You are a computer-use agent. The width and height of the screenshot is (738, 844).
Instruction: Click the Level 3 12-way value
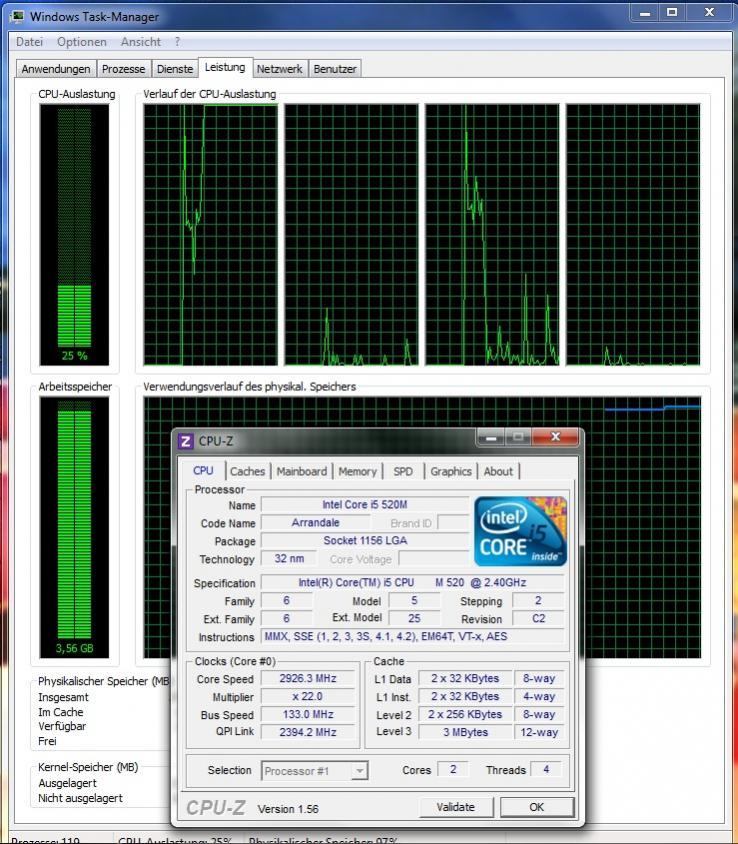(x=539, y=732)
